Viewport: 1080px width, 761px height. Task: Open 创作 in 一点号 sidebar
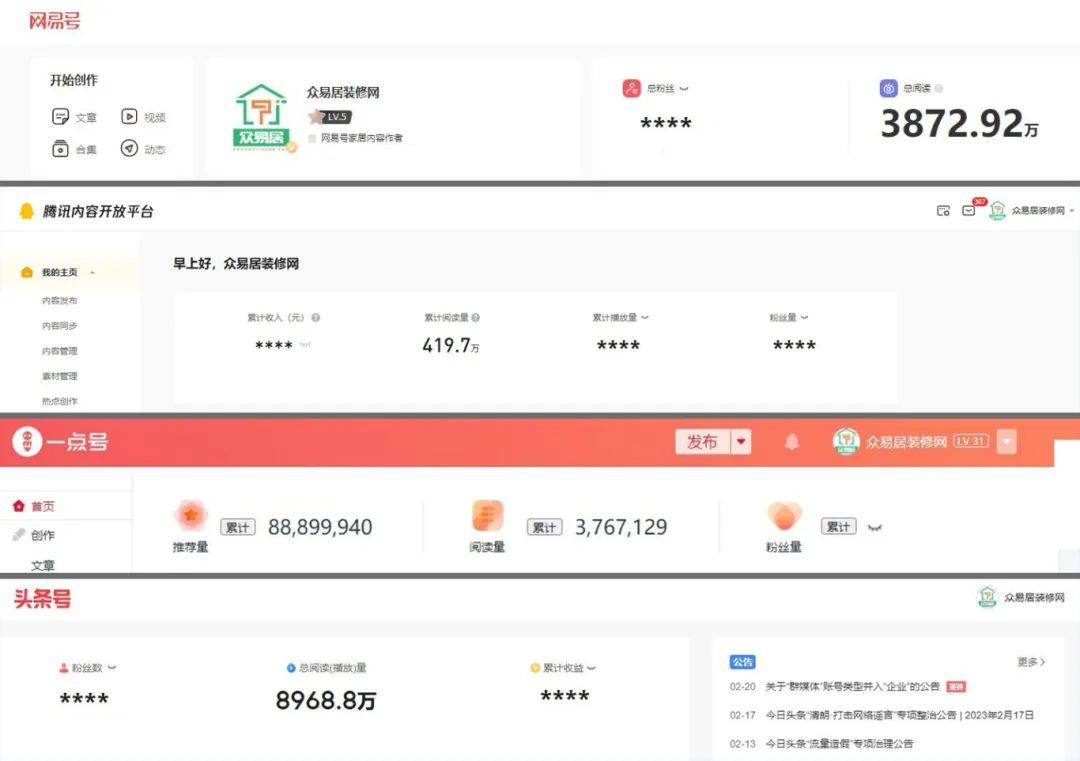(x=34, y=535)
